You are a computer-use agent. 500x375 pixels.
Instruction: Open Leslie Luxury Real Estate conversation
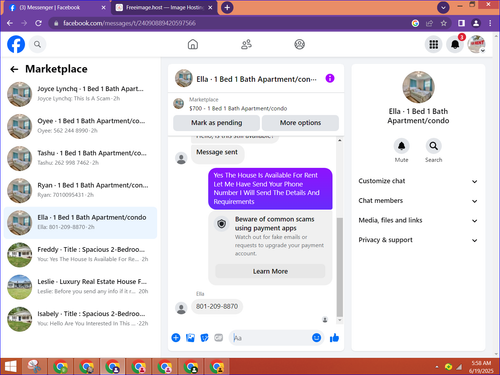pos(80,287)
